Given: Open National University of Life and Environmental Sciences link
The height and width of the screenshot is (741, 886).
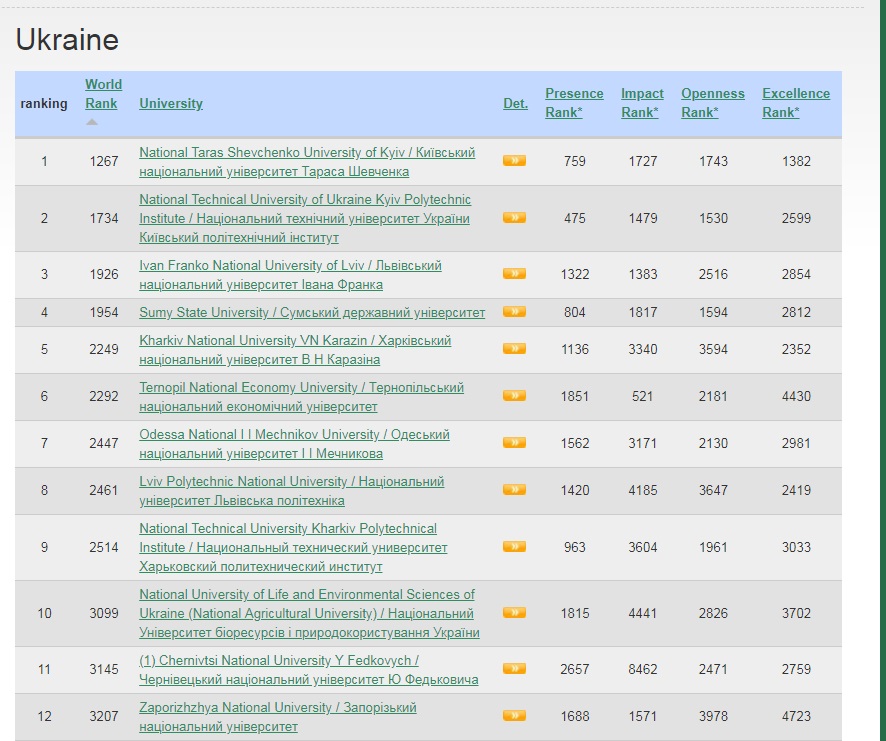Looking at the screenshot, I should (x=309, y=613).
